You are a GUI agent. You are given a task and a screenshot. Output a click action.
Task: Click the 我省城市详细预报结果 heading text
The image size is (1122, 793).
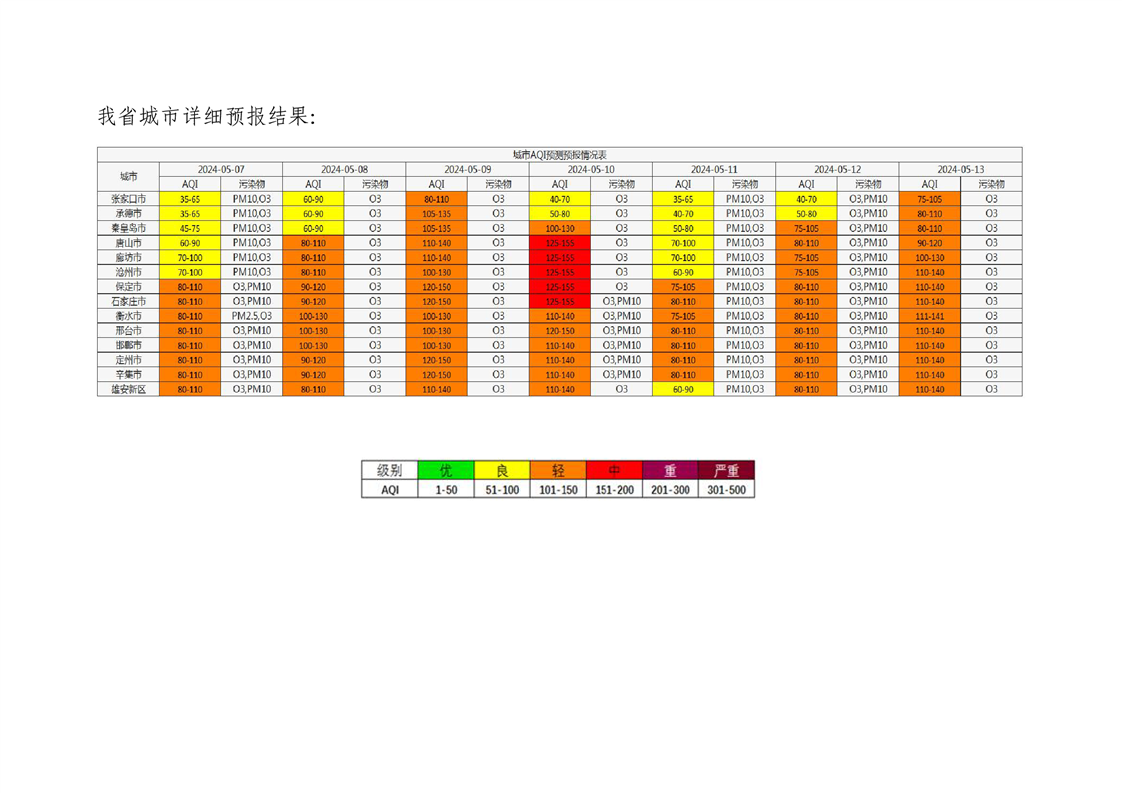(x=208, y=116)
